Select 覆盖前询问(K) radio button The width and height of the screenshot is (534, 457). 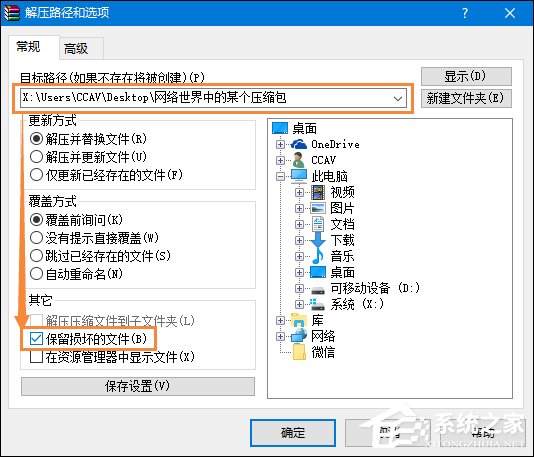coord(36,220)
